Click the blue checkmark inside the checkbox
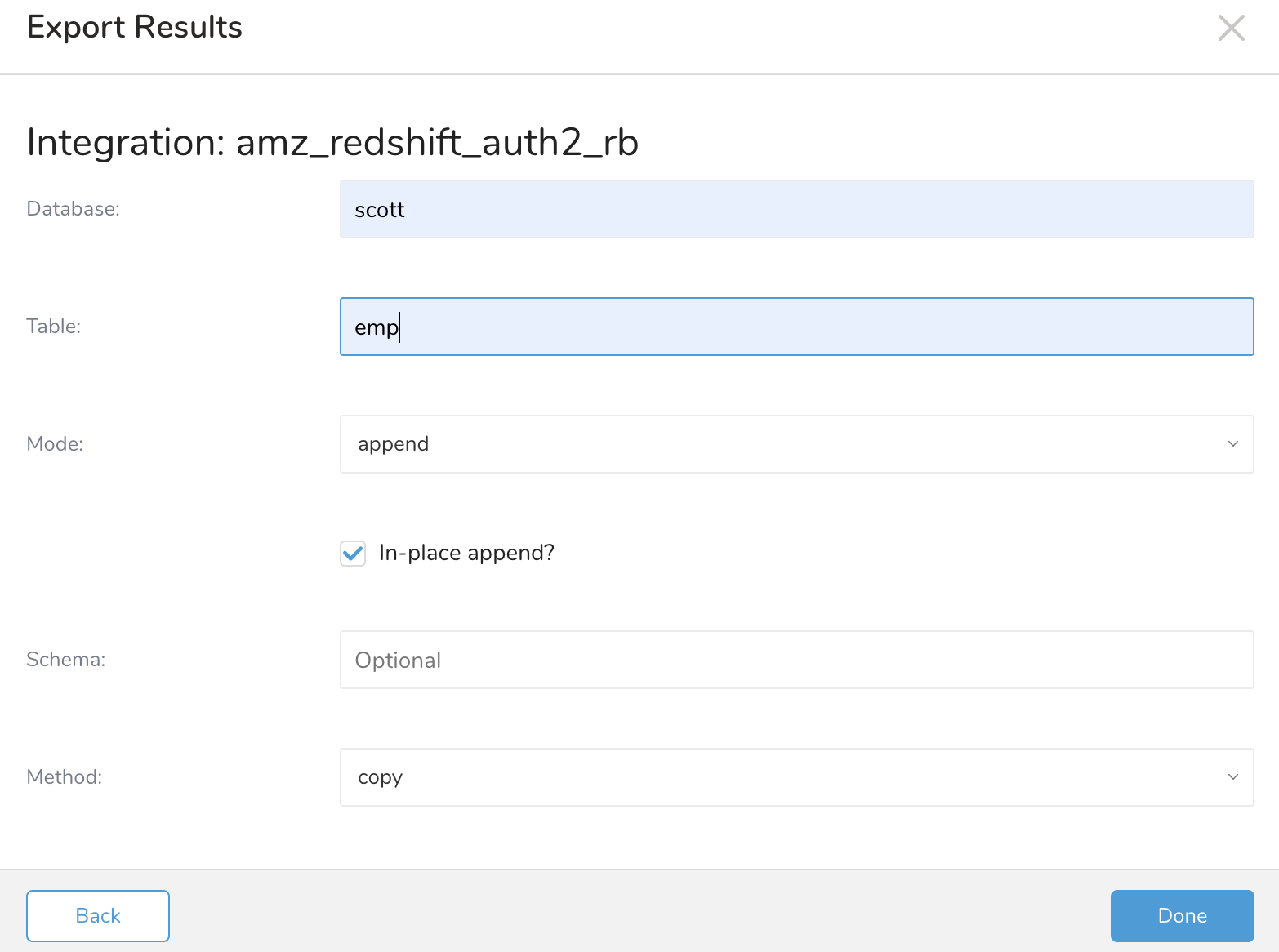 point(353,554)
